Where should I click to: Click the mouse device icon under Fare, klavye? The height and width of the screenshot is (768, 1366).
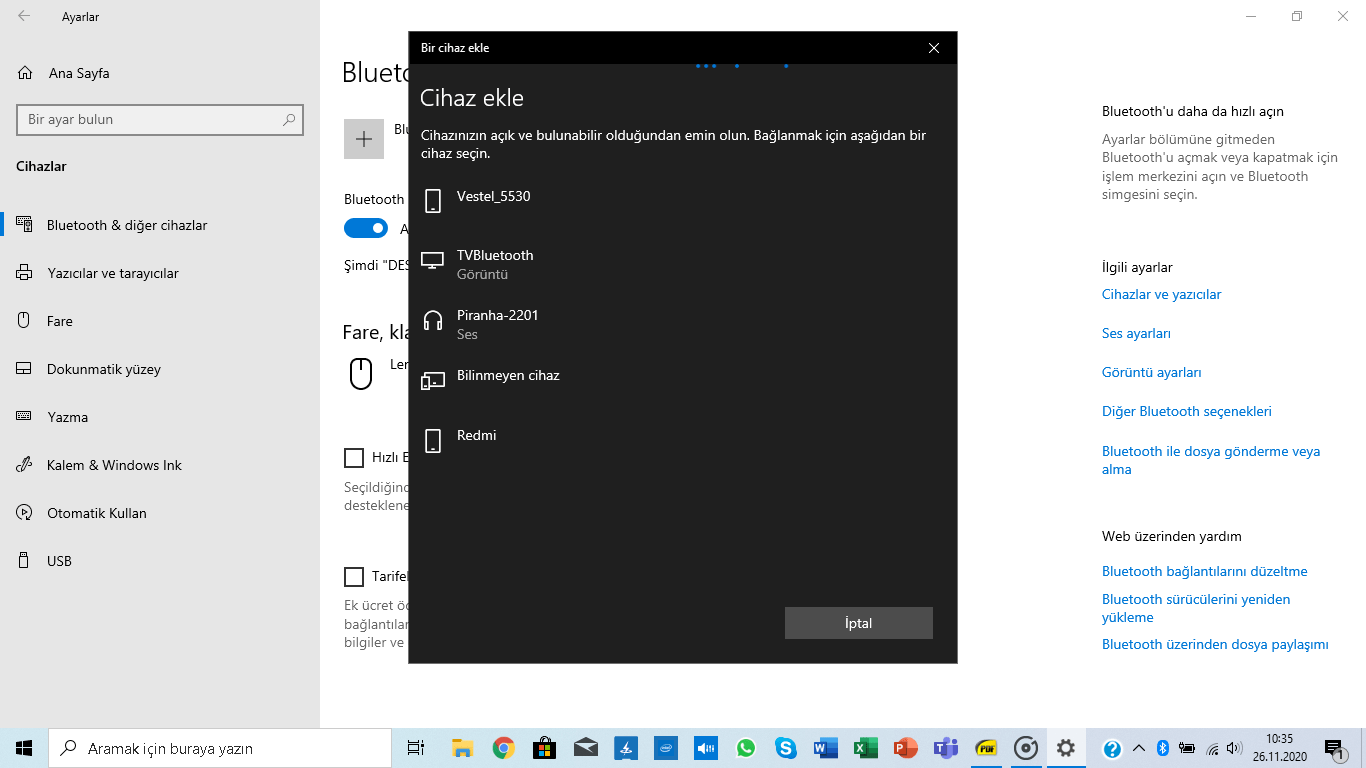point(361,373)
